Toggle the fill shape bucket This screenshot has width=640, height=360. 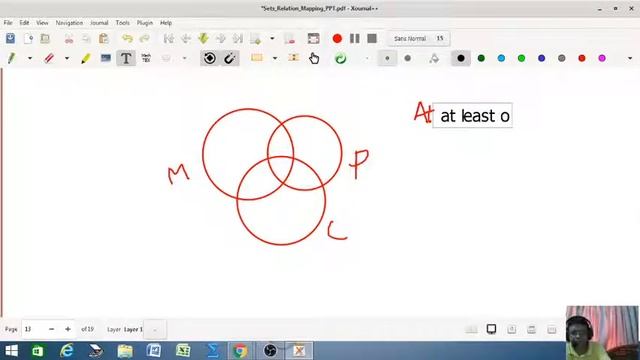coord(434,58)
